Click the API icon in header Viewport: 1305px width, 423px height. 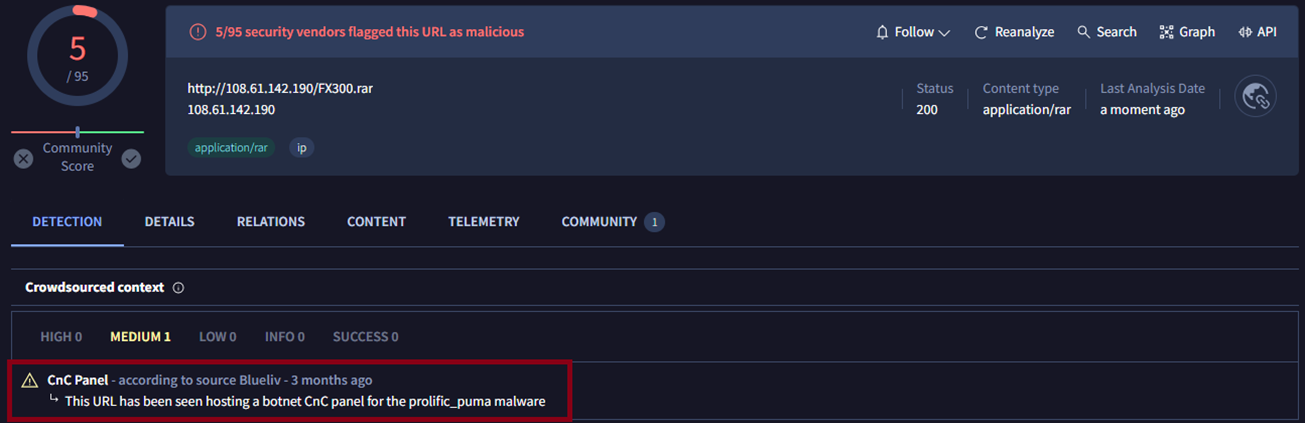1245,32
